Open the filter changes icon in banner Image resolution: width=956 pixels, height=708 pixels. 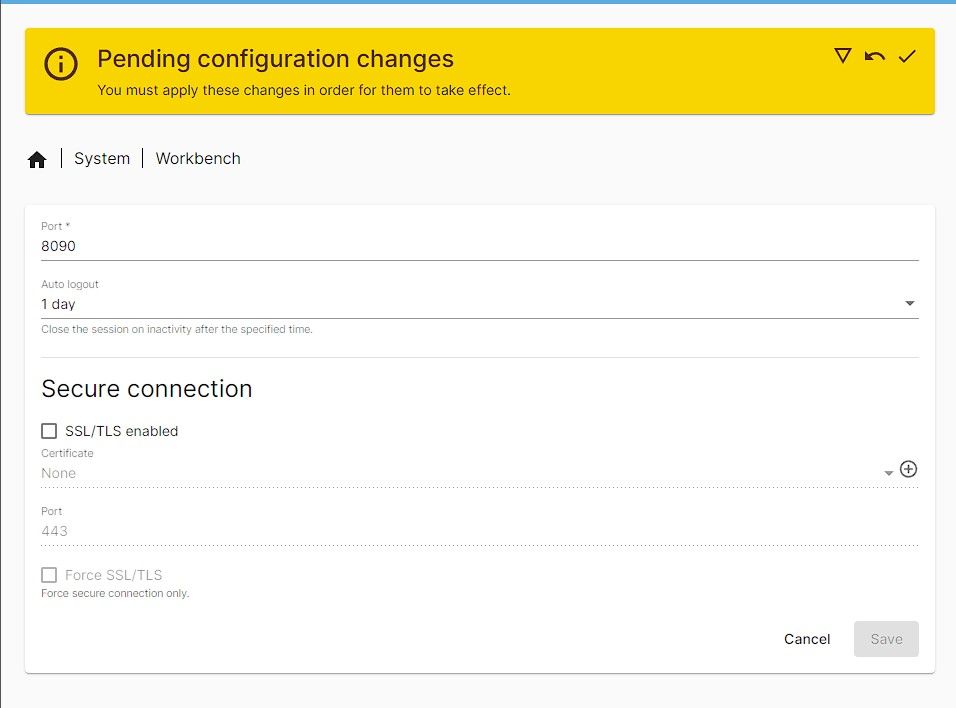click(x=843, y=57)
